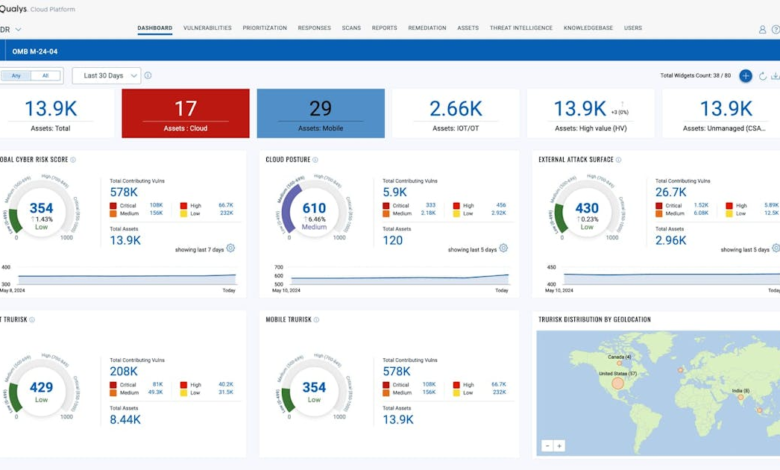Open the Remediation tab
Screen dimensions: 780x470
click(x=427, y=28)
